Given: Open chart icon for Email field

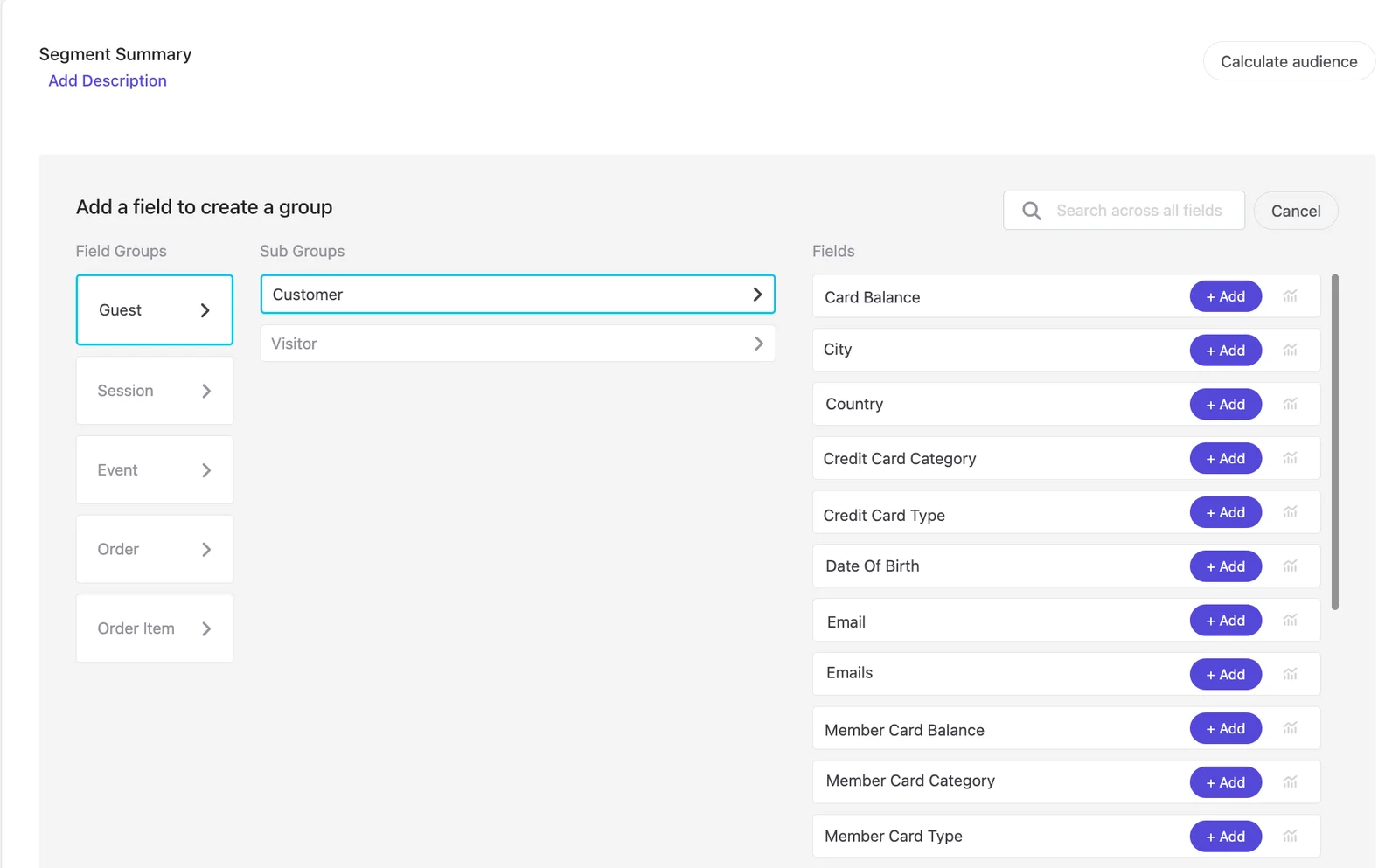Looking at the screenshot, I should pos(1290,621).
